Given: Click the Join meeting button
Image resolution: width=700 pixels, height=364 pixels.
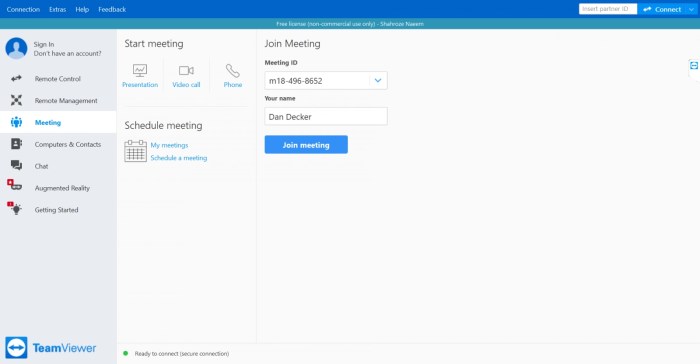Looking at the screenshot, I should (x=306, y=145).
